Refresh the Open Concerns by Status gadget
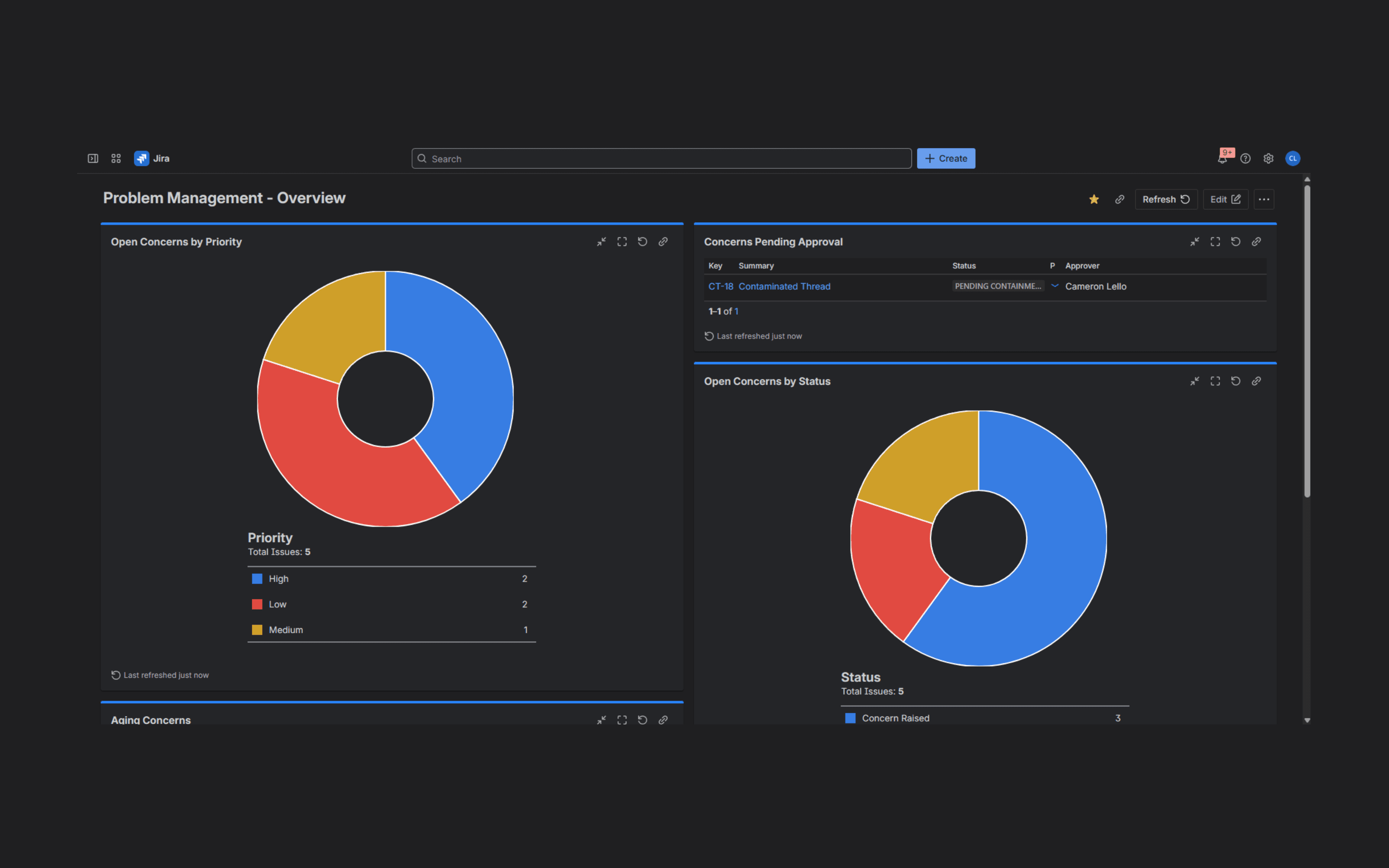This screenshot has height=868, width=1389. point(1236,381)
